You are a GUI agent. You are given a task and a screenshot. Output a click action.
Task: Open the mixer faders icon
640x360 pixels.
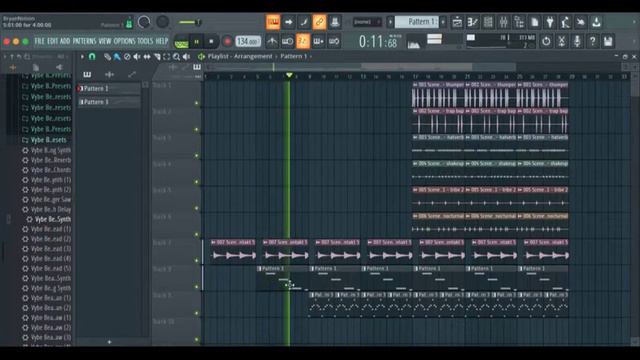(x=503, y=22)
